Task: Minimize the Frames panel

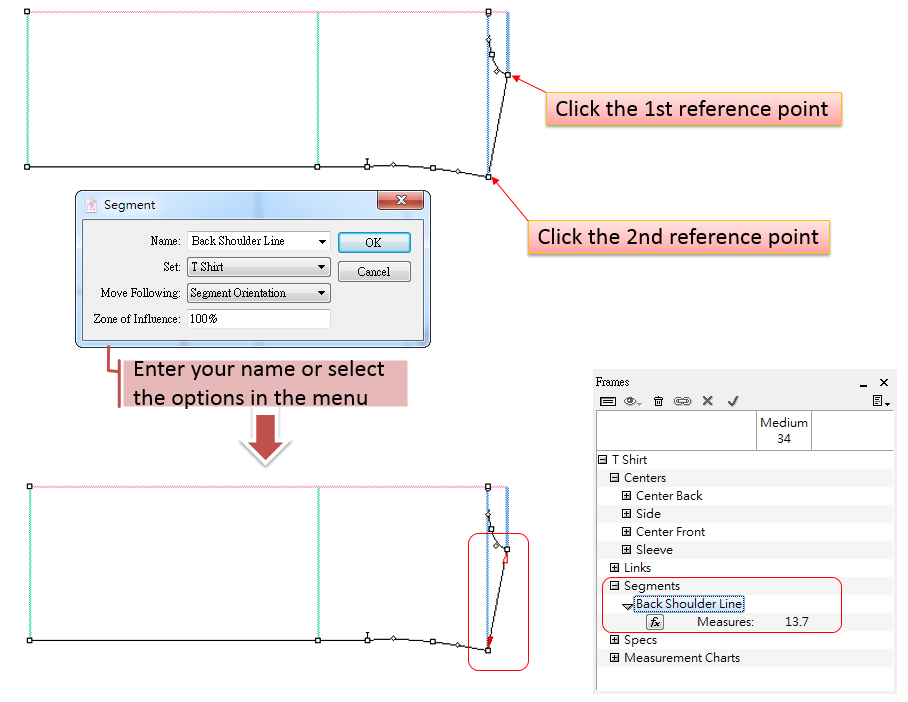Action: click(864, 383)
